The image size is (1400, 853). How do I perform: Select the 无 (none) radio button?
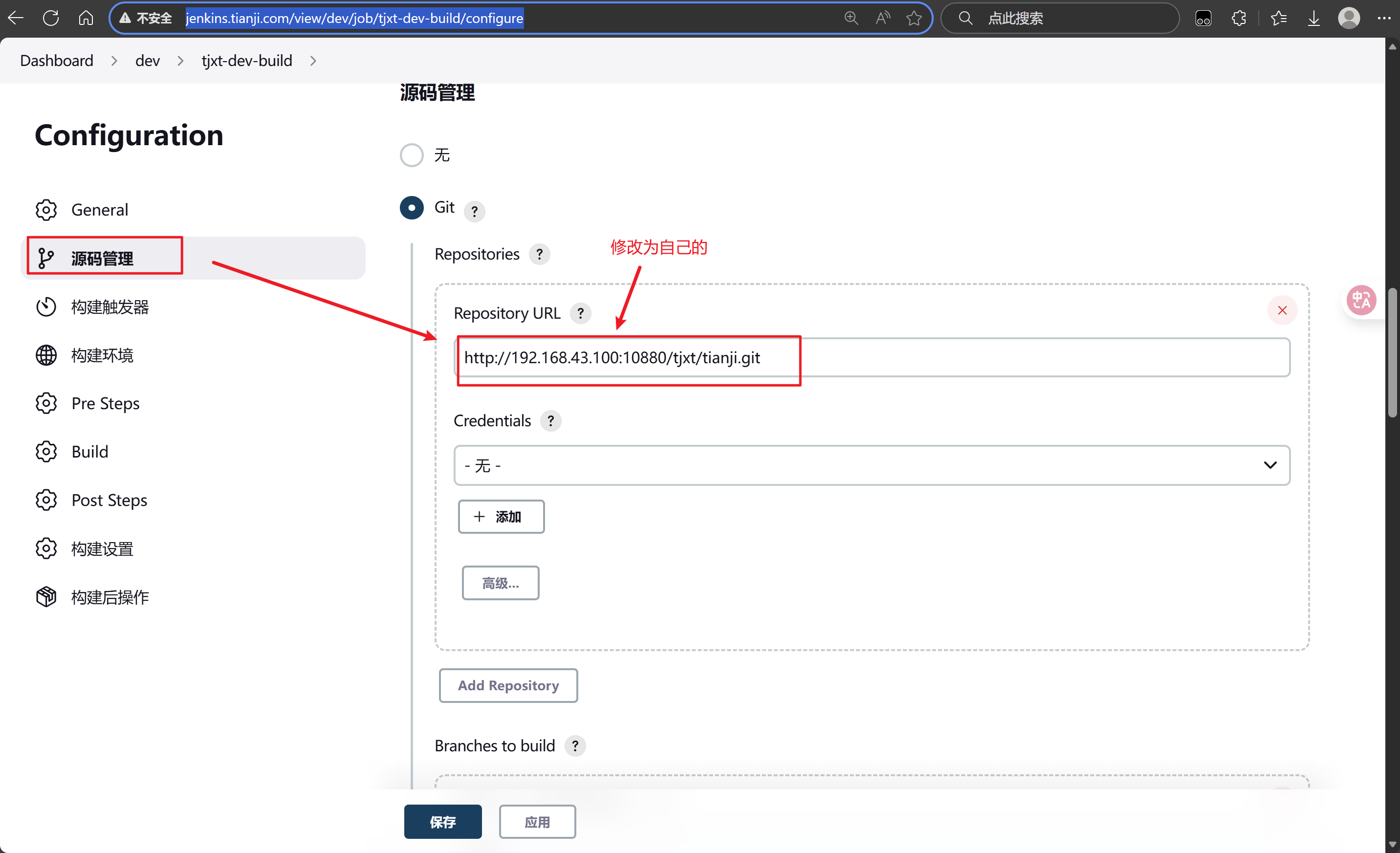[x=412, y=154]
